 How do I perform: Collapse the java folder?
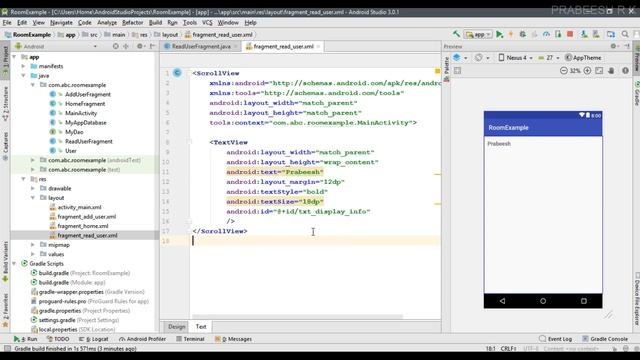[x=23, y=76]
